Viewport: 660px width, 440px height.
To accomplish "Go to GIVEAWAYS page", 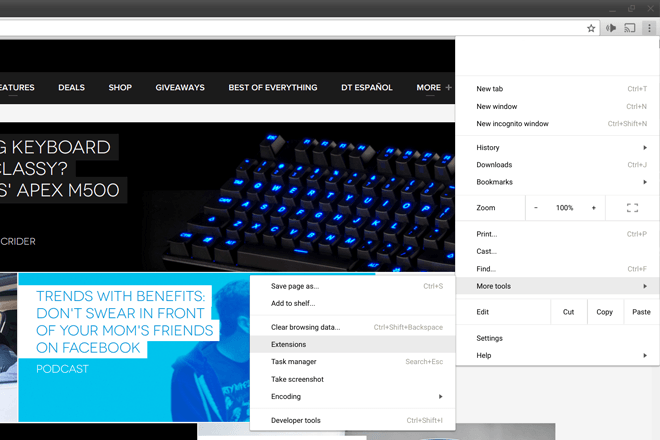I will tap(180, 88).
